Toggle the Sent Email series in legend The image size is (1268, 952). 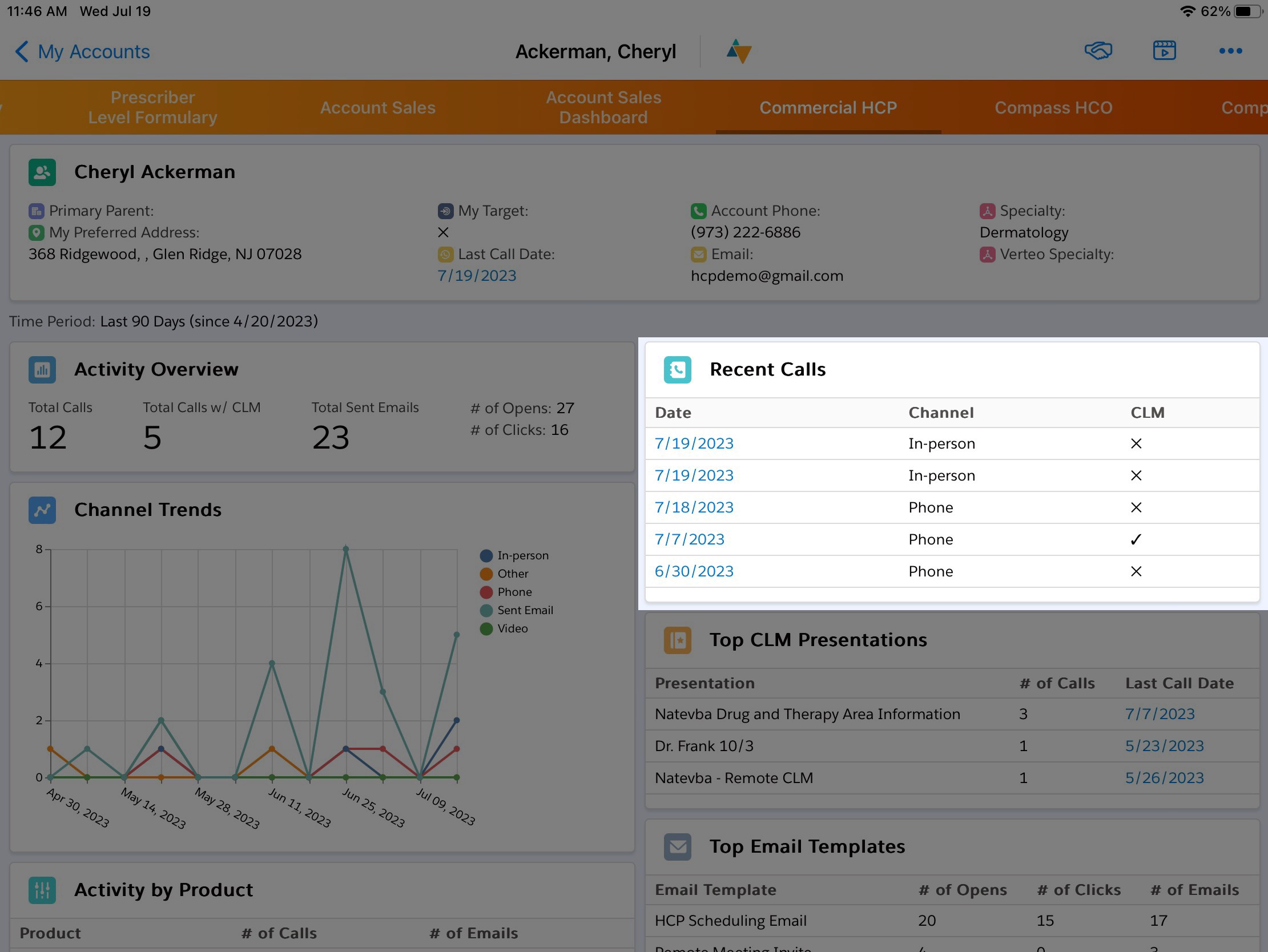(x=525, y=610)
